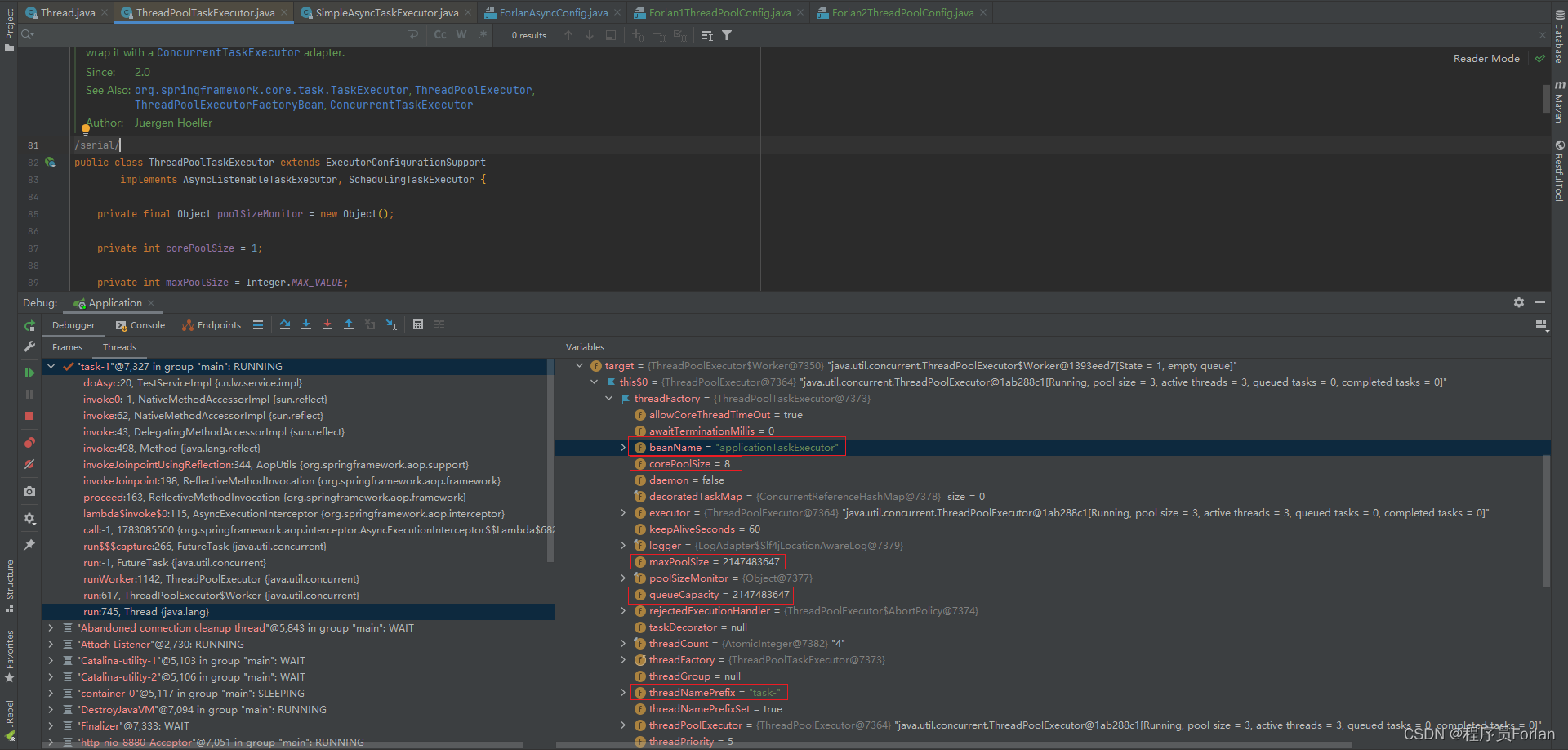Toggle inspections checkmark next to Reader Mode

(x=1539, y=59)
